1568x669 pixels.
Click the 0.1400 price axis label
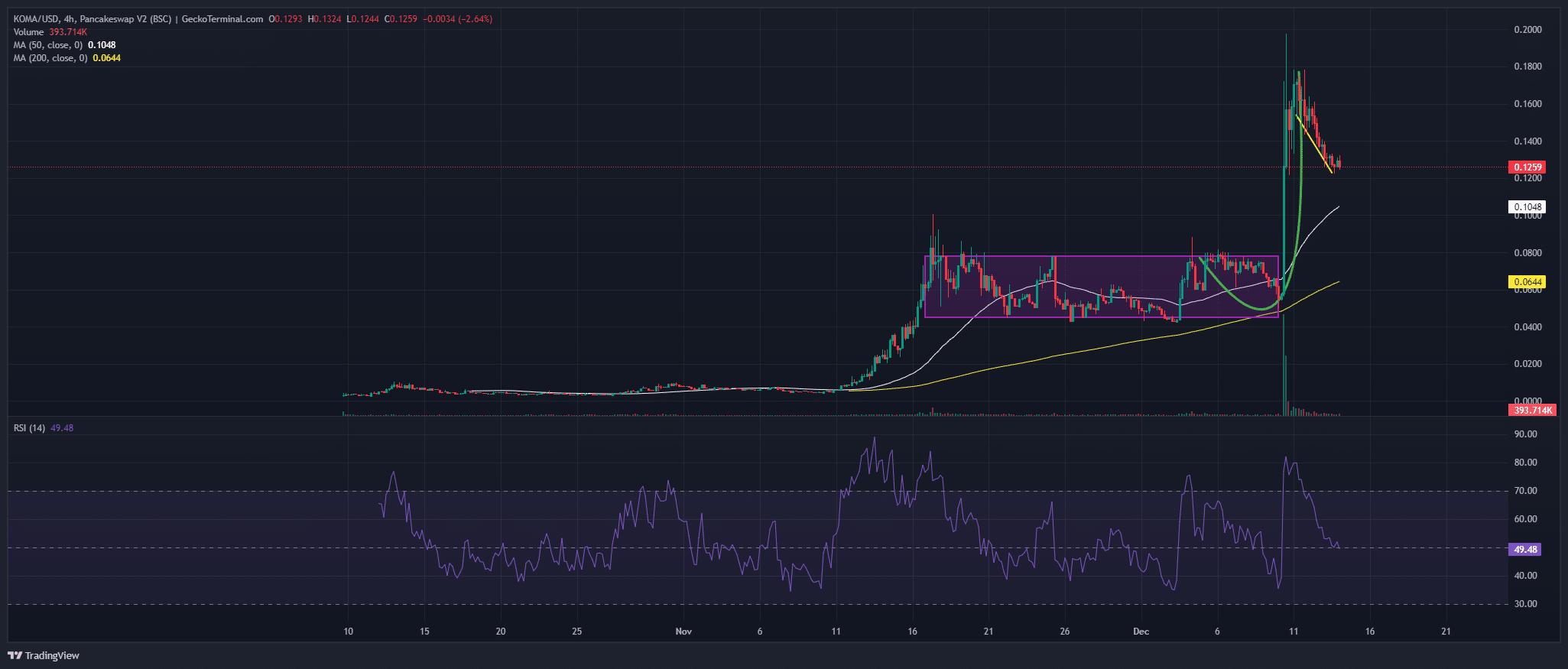point(1527,141)
